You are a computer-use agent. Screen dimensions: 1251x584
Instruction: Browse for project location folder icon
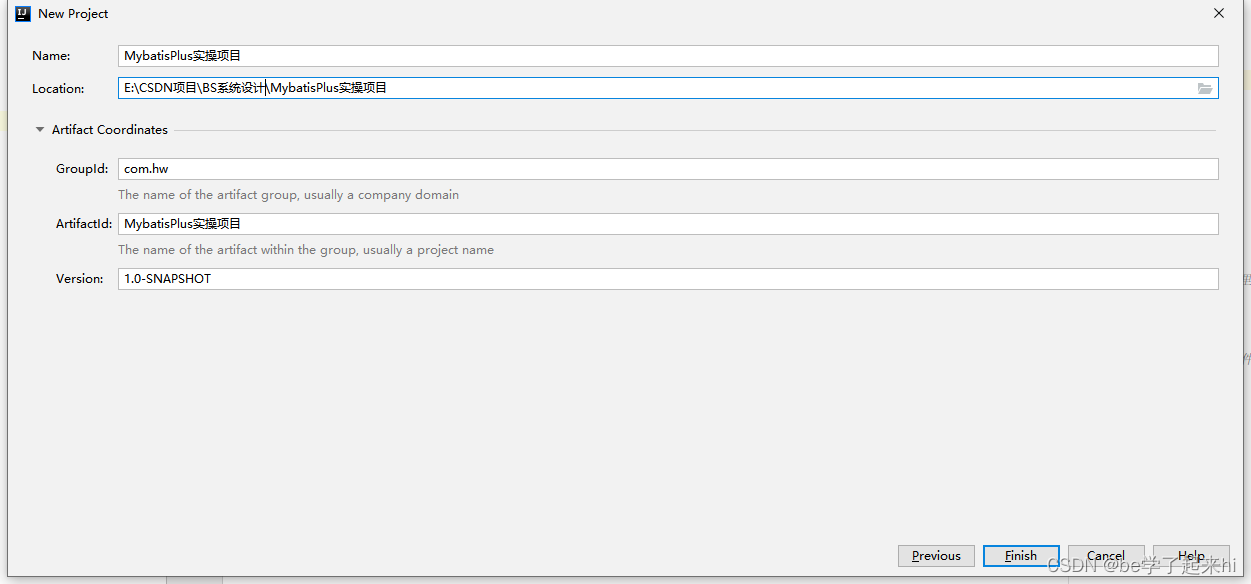(1205, 88)
